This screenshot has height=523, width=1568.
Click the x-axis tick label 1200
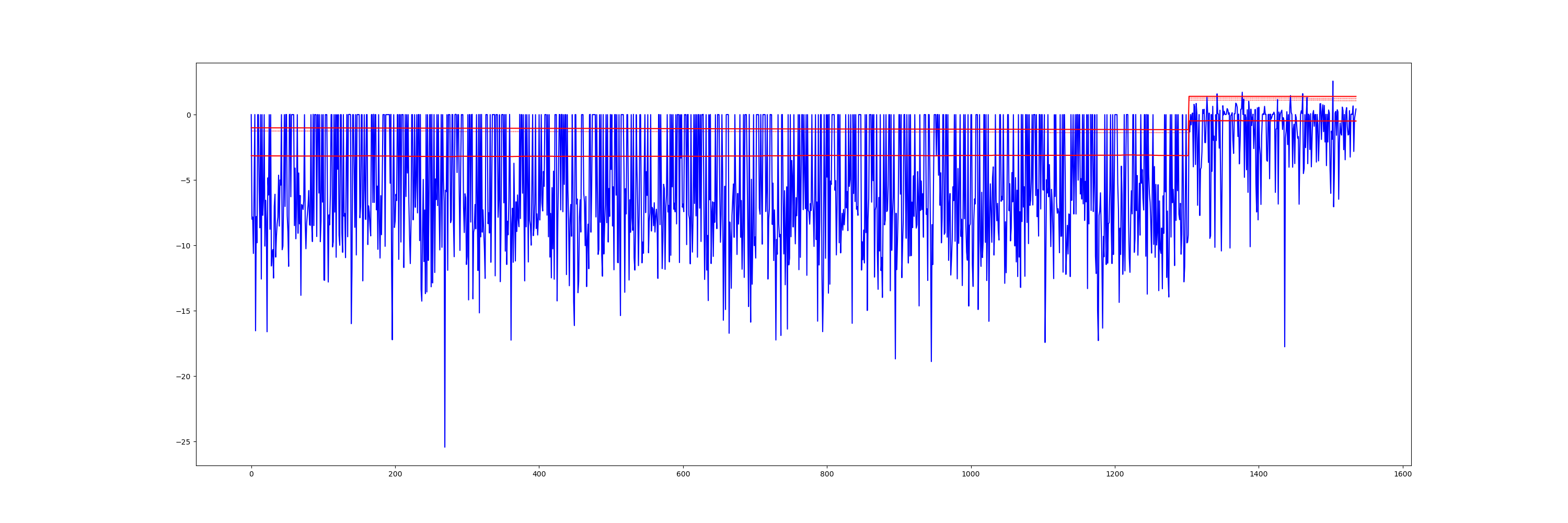tap(1115, 474)
